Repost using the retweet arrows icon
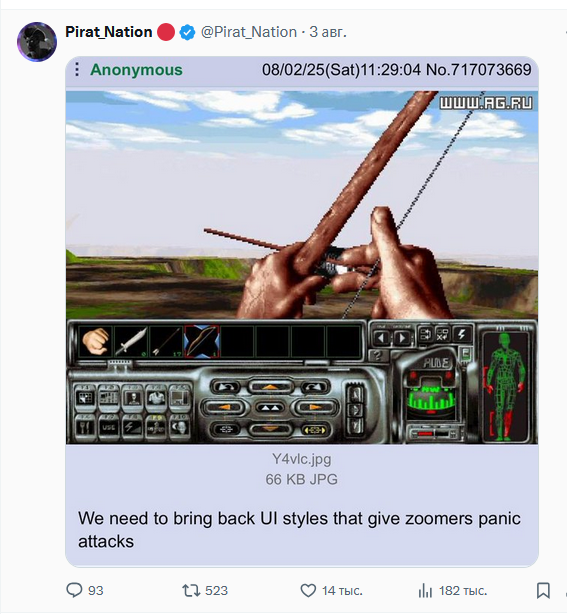This screenshot has width=567, height=614. pyautogui.click(x=191, y=590)
